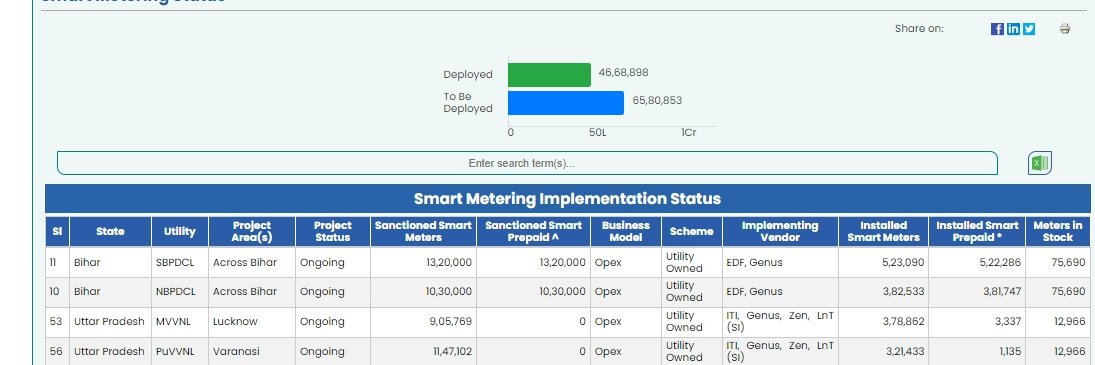Sort by Business Model column header
This screenshot has width=1095, height=365.
pyautogui.click(x=626, y=231)
